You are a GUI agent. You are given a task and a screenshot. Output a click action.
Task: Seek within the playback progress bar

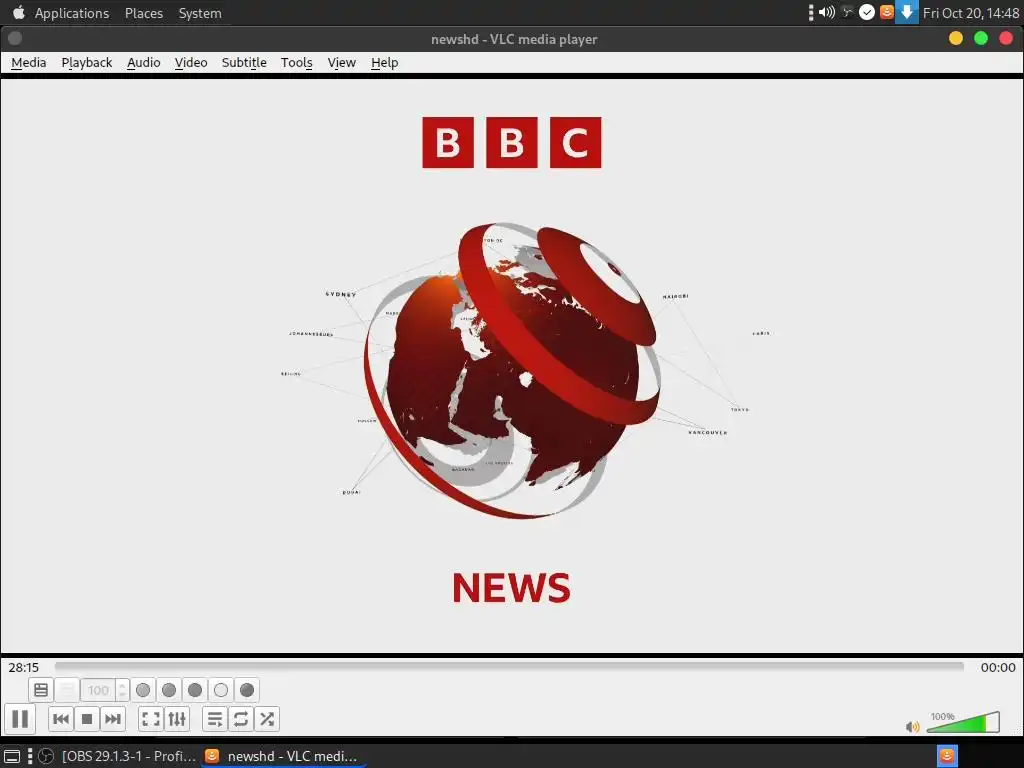(509, 666)
